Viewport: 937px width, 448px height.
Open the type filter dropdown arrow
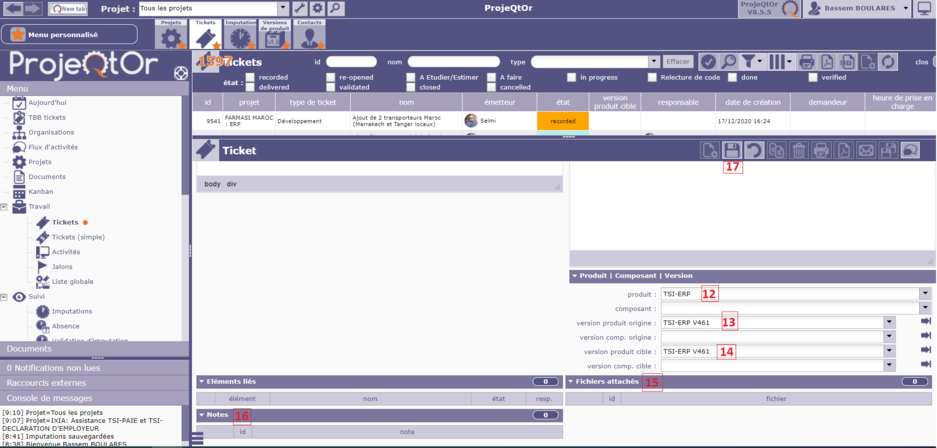654,62
